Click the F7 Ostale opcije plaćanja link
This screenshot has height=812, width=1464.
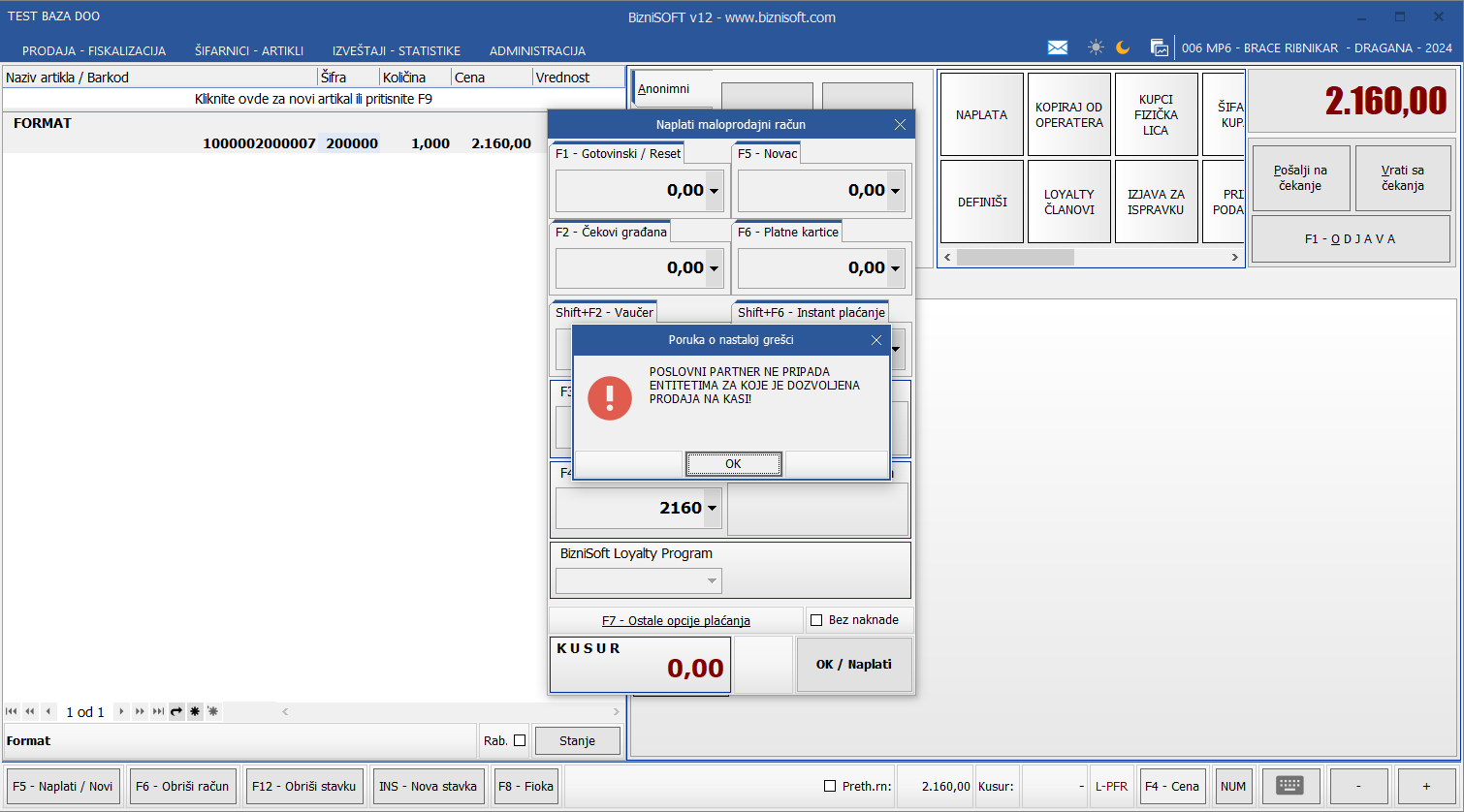pos(676,620)
